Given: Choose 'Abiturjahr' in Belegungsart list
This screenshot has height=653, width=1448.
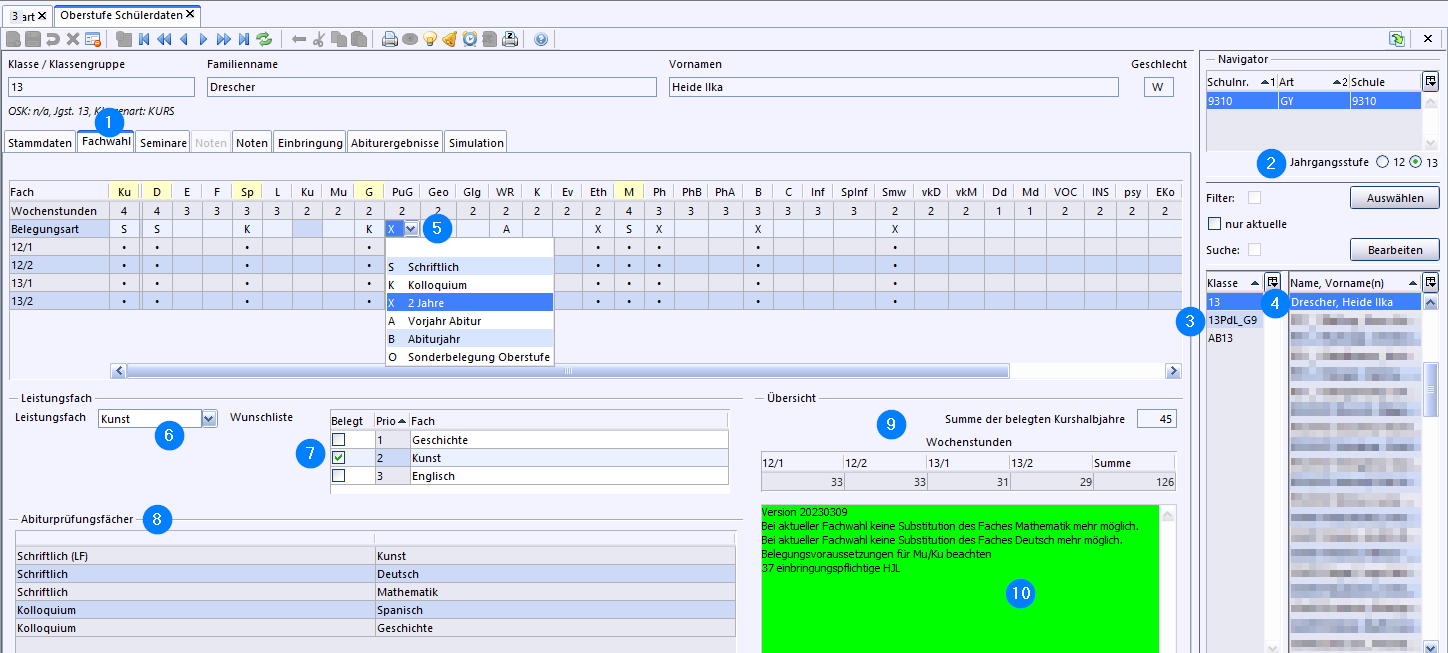Looking at the screenshot, I should coord(469,339).
